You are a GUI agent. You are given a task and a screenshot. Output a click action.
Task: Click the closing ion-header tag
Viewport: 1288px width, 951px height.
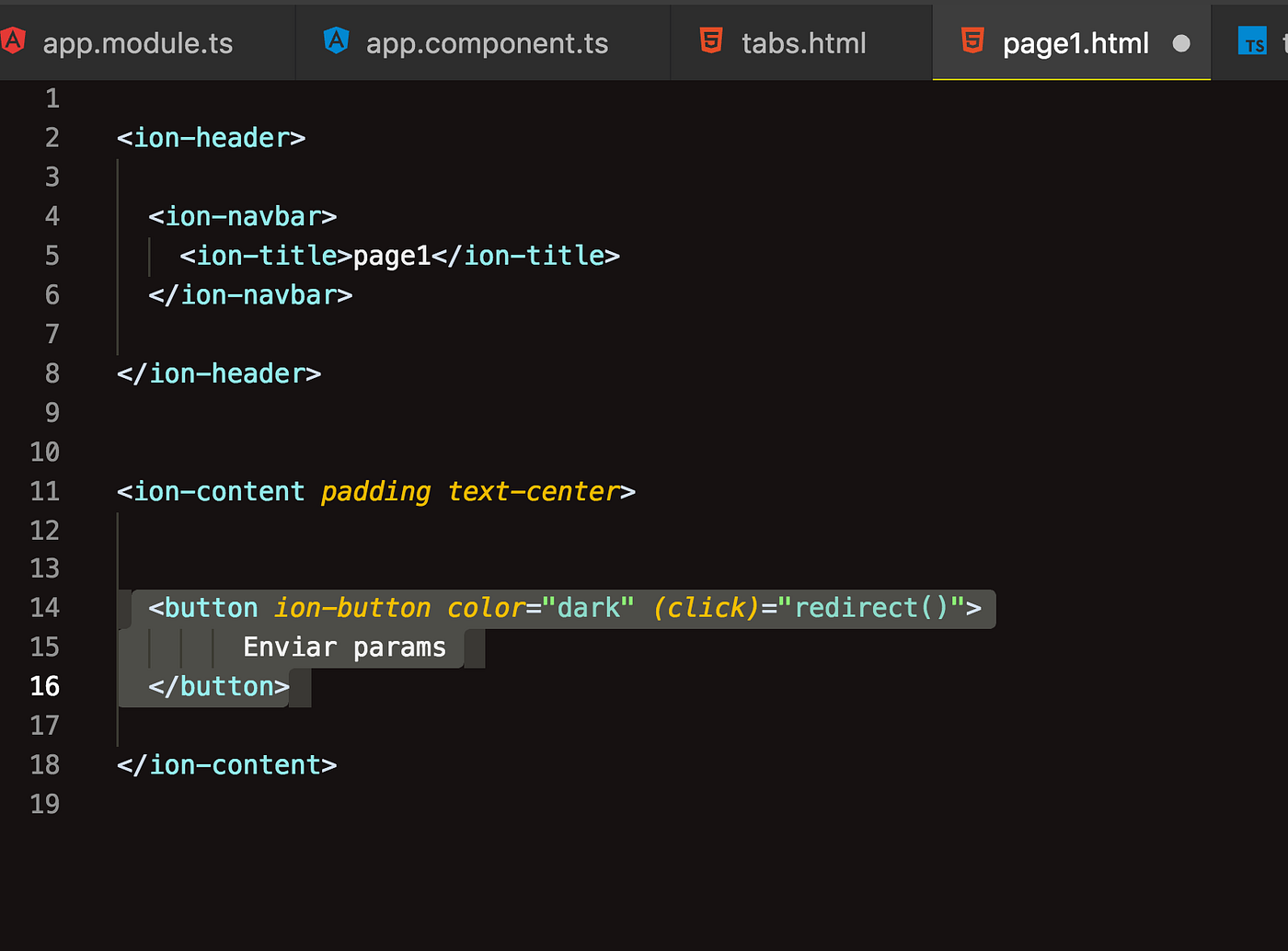[218, 372]
